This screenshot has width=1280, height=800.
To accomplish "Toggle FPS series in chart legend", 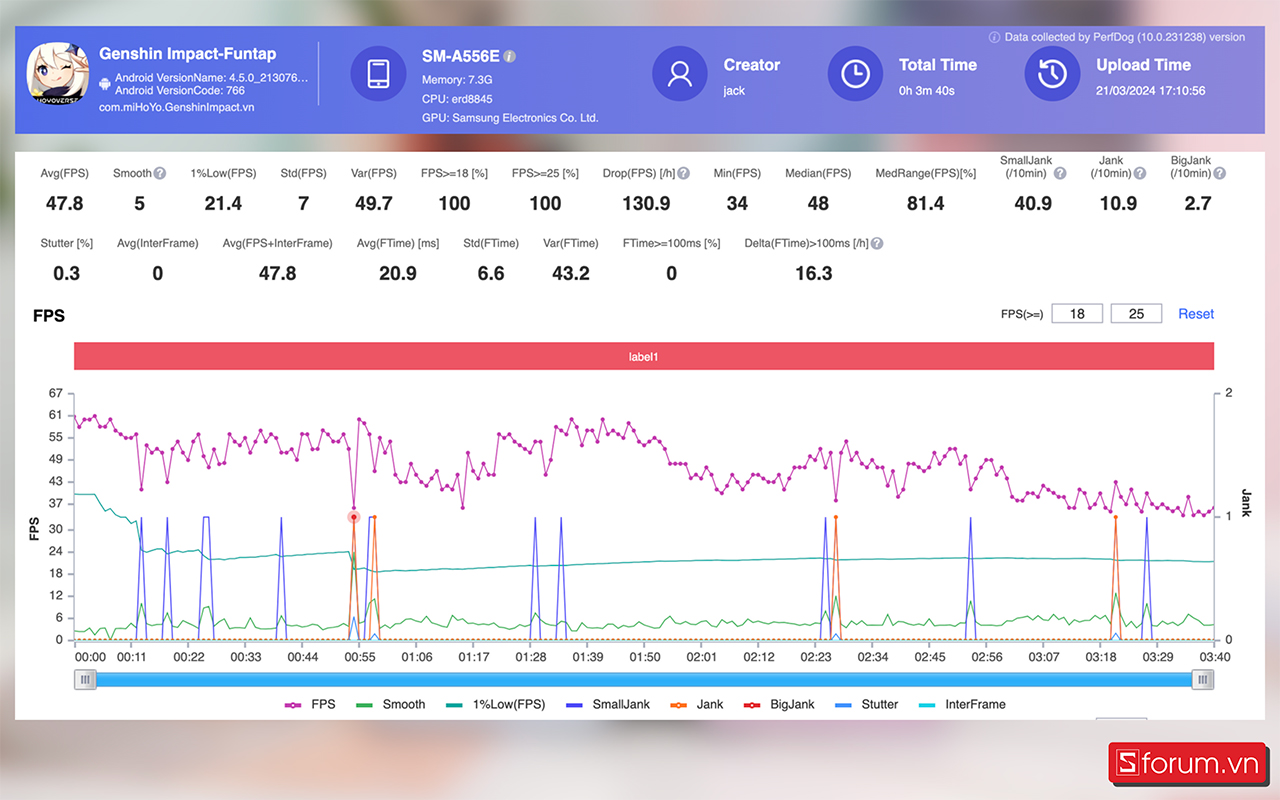I will click(310, 704).
